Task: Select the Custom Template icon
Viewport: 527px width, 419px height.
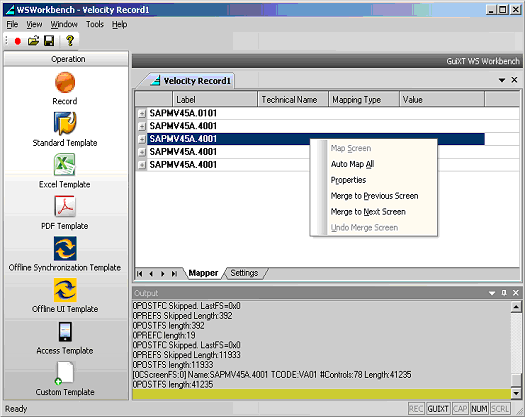Action: [65, 373]
